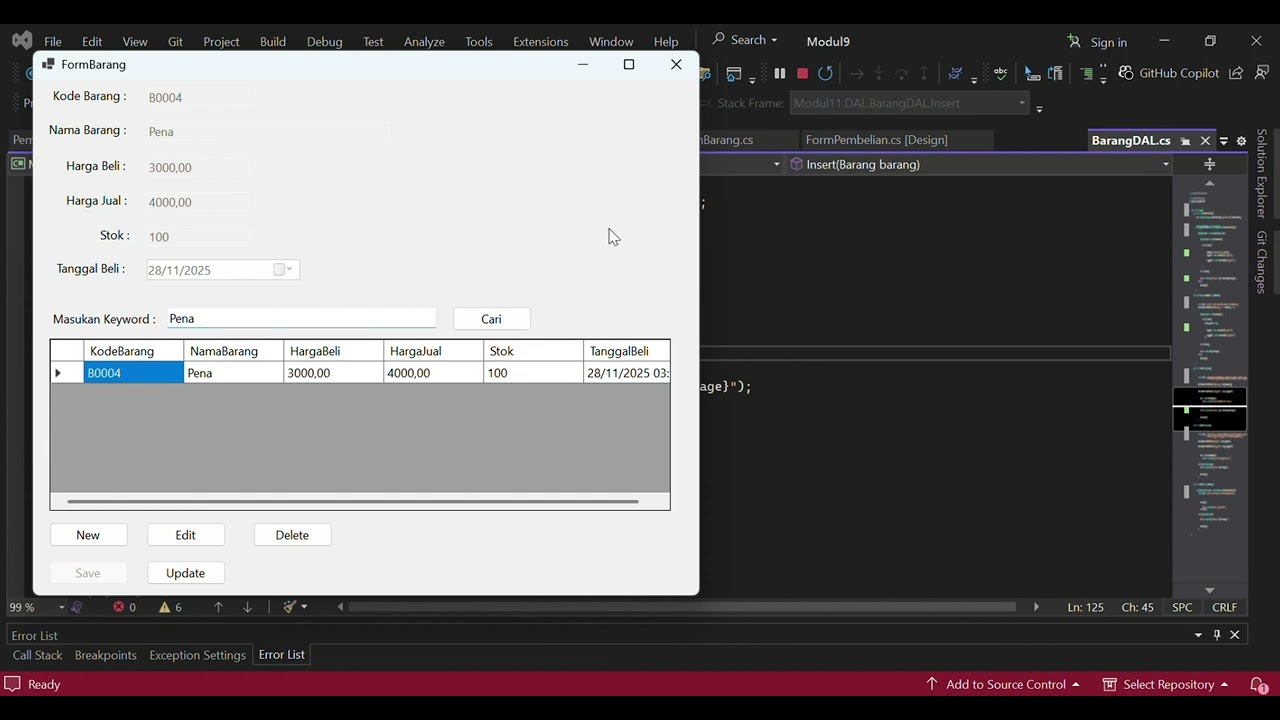Switch to the Breakpoints tab
Viewport: 1280px width, 720px height.
point(105,655)
